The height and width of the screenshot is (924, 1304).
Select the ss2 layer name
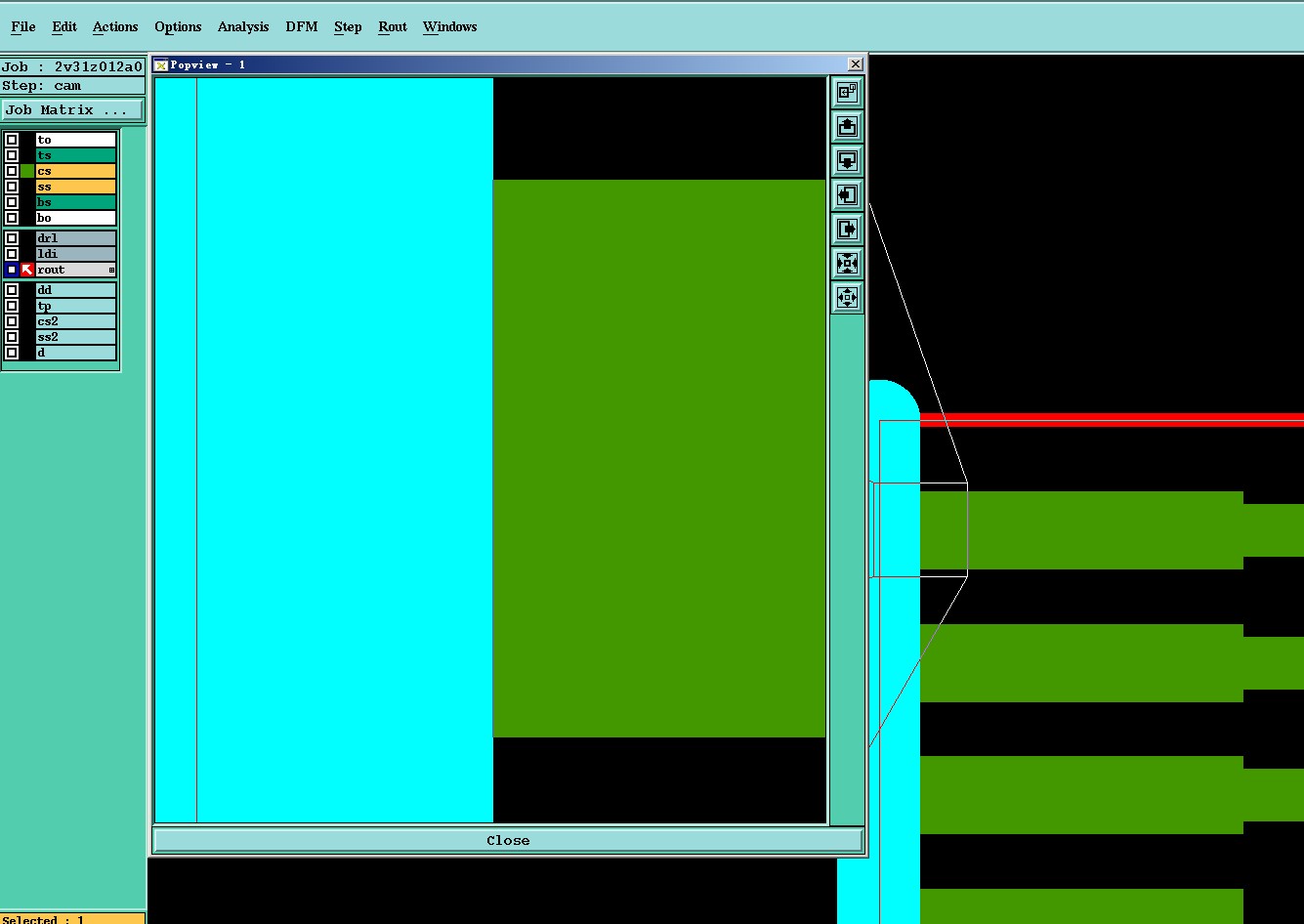76,337
